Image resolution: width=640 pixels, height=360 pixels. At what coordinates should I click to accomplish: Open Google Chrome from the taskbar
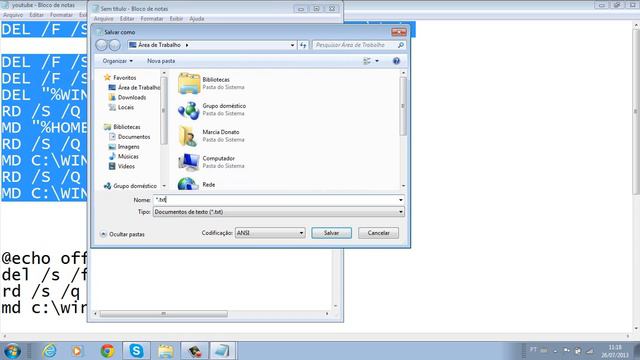click(107, 351)
